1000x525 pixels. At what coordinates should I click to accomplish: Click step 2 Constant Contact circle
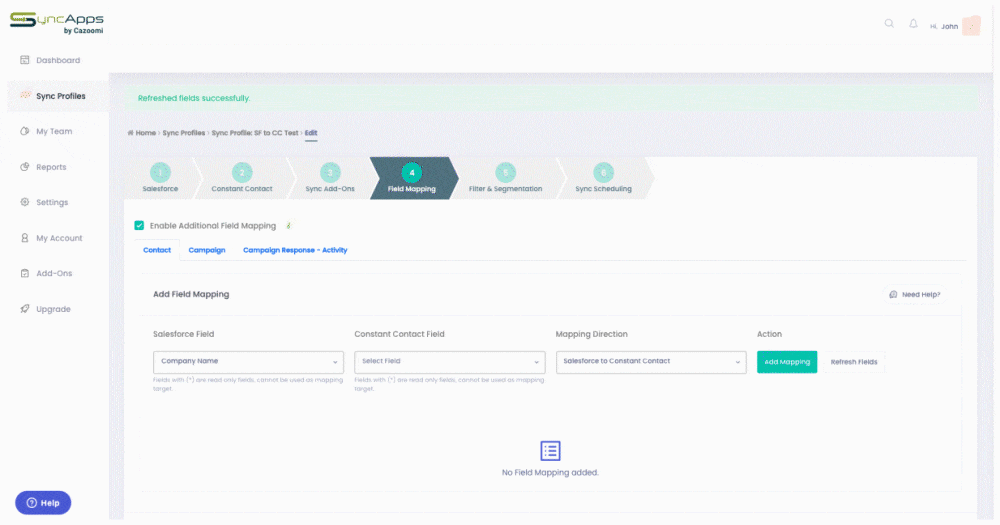point(242,172)
